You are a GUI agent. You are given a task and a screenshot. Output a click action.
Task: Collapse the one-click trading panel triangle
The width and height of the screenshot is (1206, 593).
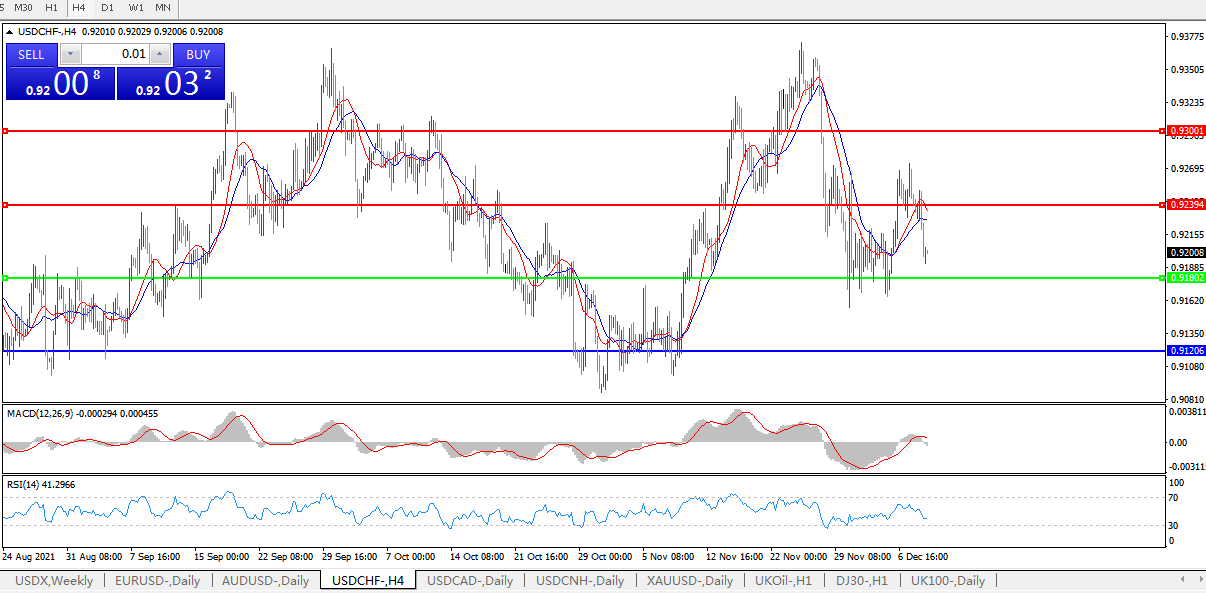[x=10, y=32]
